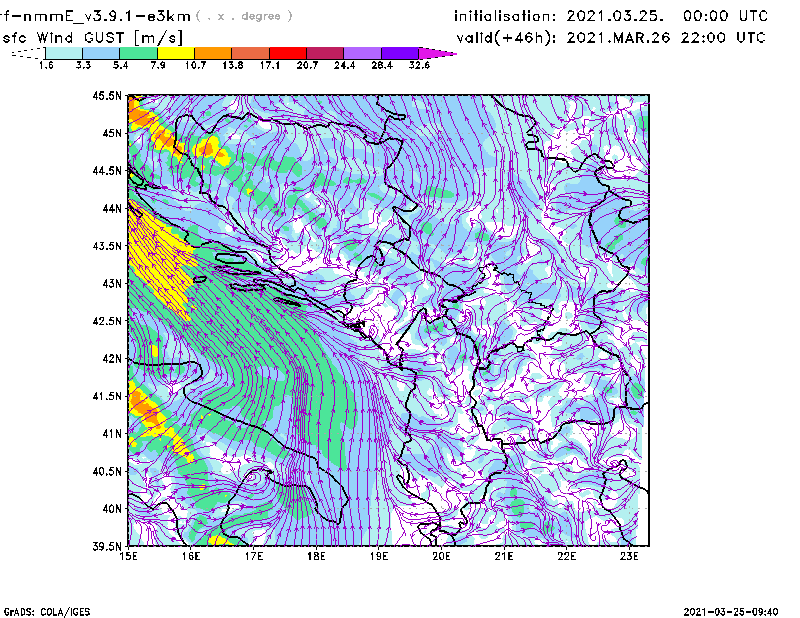
Task: Click the '42.5N' latitude label
Action: (107, 321)
